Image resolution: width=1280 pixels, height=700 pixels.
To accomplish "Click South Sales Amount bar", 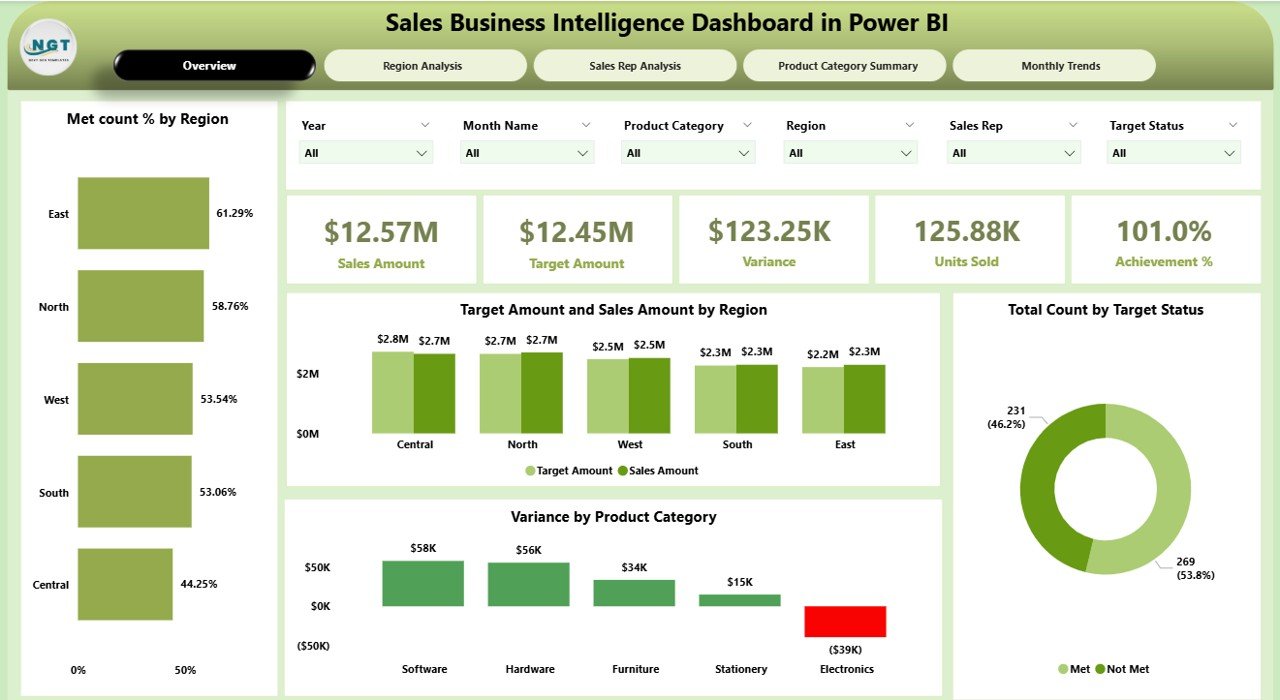I will click(757, 399).
